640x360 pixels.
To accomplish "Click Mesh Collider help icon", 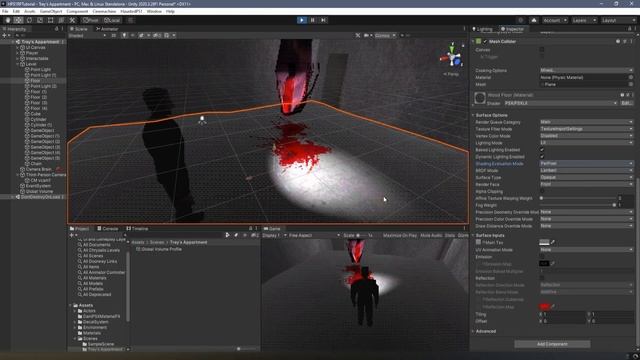I will [618, 41].
